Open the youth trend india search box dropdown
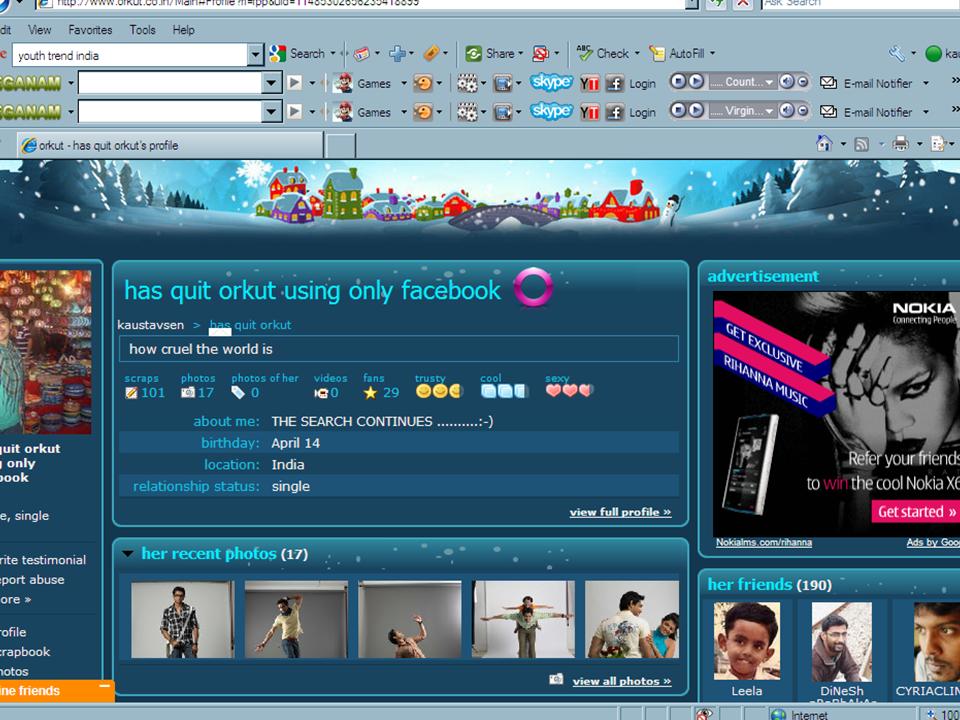This screenshot has width=960, height=720. point(255,55)
